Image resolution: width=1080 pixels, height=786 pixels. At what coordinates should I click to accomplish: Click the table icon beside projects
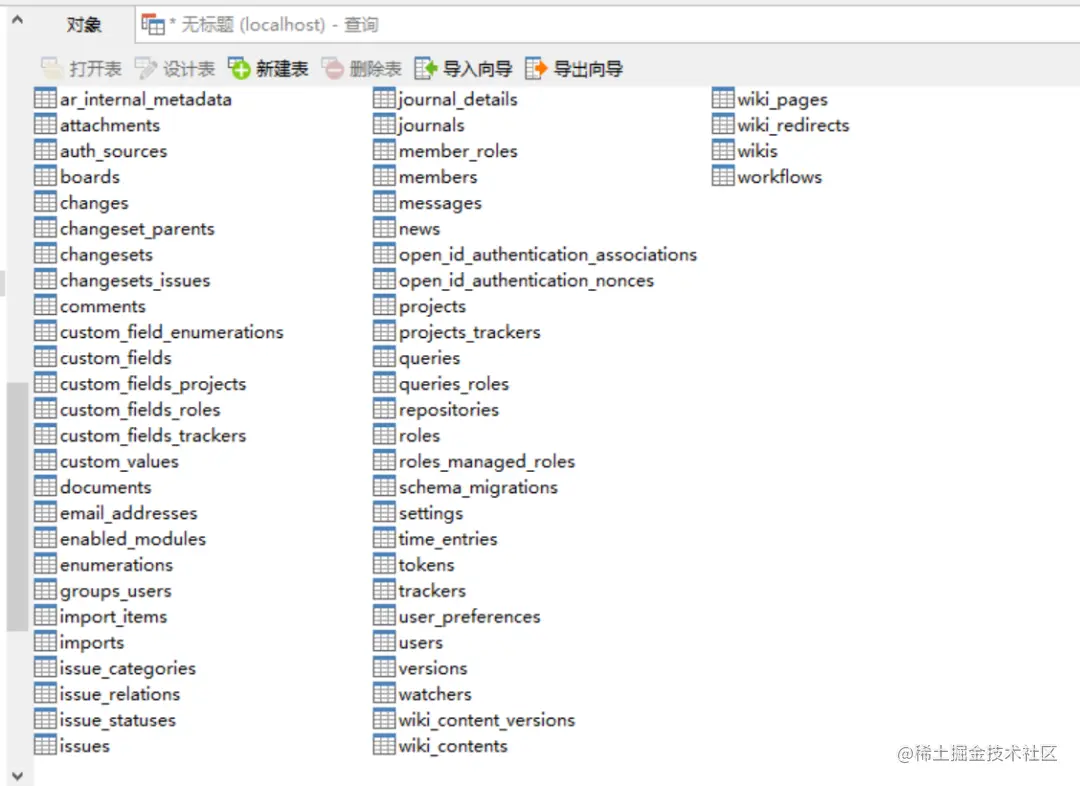coord(384,305)
